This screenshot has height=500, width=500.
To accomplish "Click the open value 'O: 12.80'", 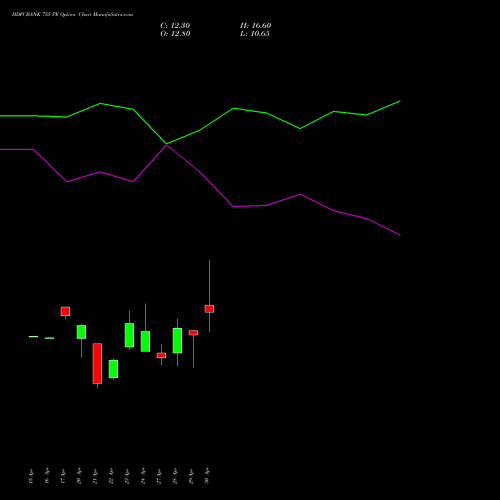I will (x=175, y=34).
